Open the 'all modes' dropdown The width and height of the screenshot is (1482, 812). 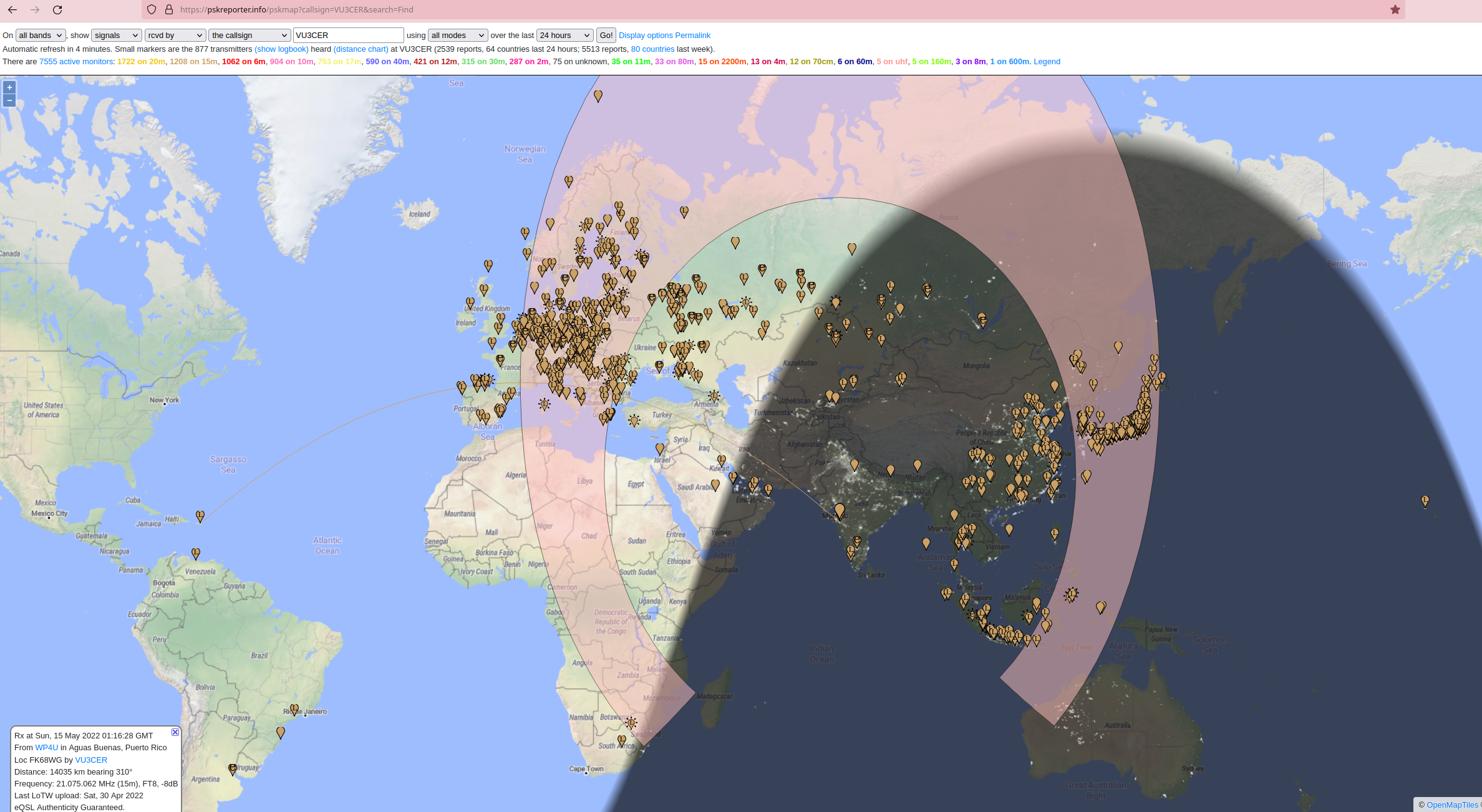click(457, 36)
